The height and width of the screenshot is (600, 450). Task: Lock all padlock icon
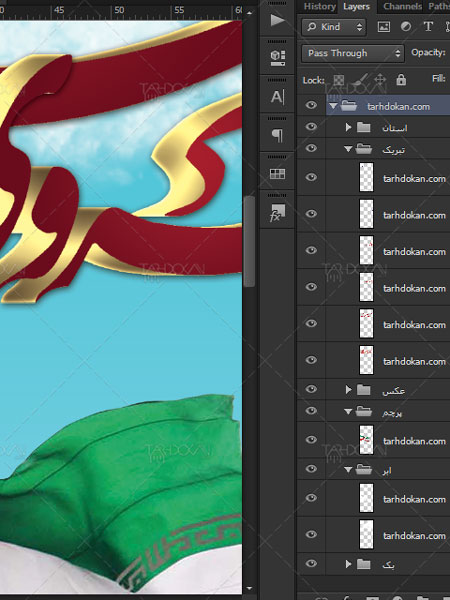[x=401, y=80]
